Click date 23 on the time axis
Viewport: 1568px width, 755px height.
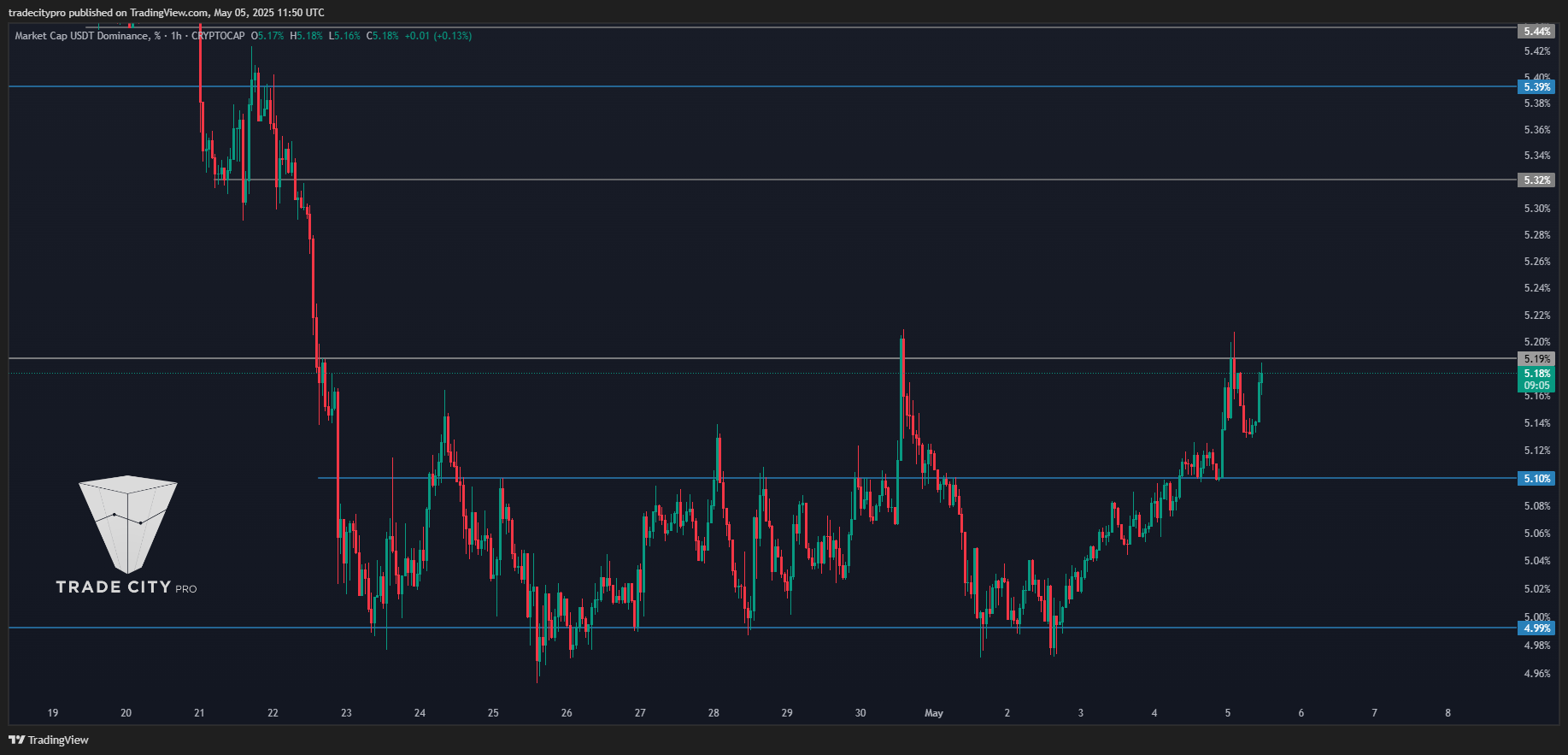pyautogui.click(x=346, y=713)
